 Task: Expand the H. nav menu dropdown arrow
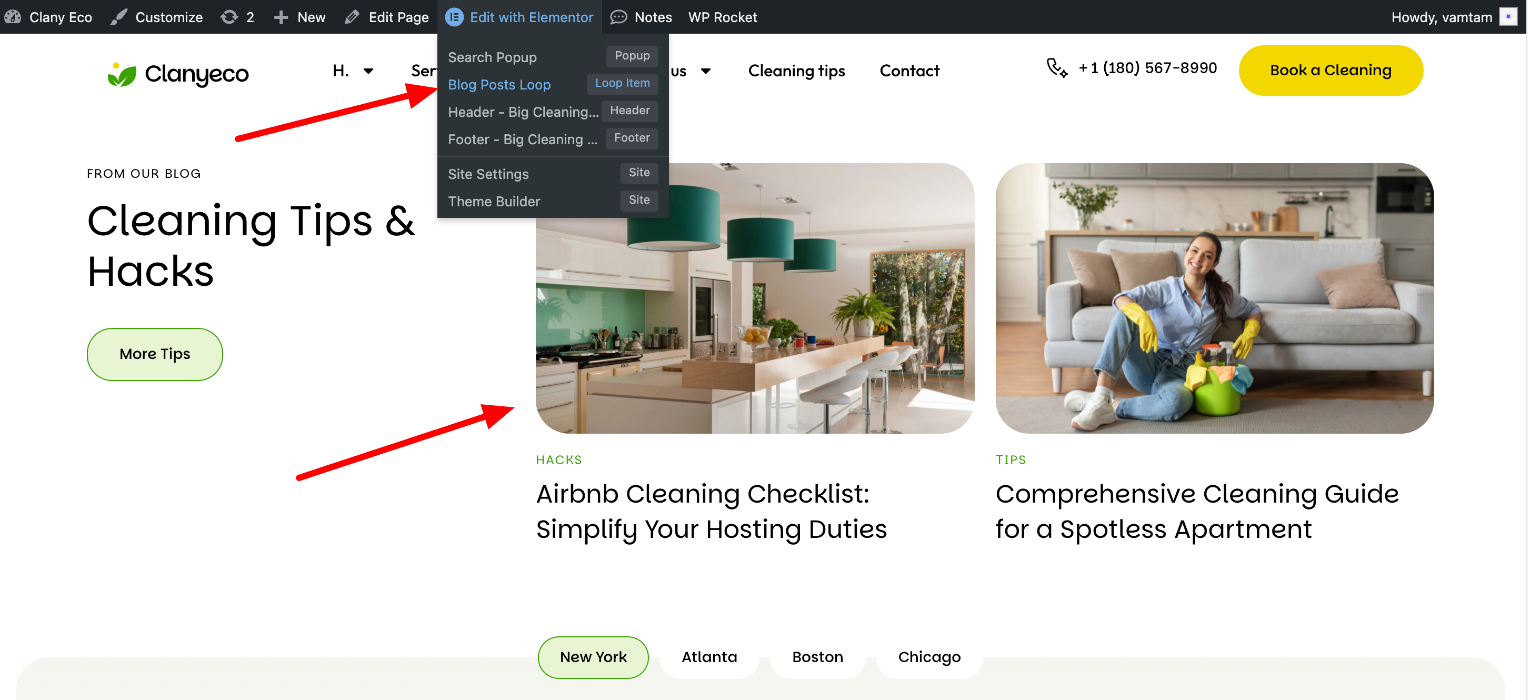point(369,71)
